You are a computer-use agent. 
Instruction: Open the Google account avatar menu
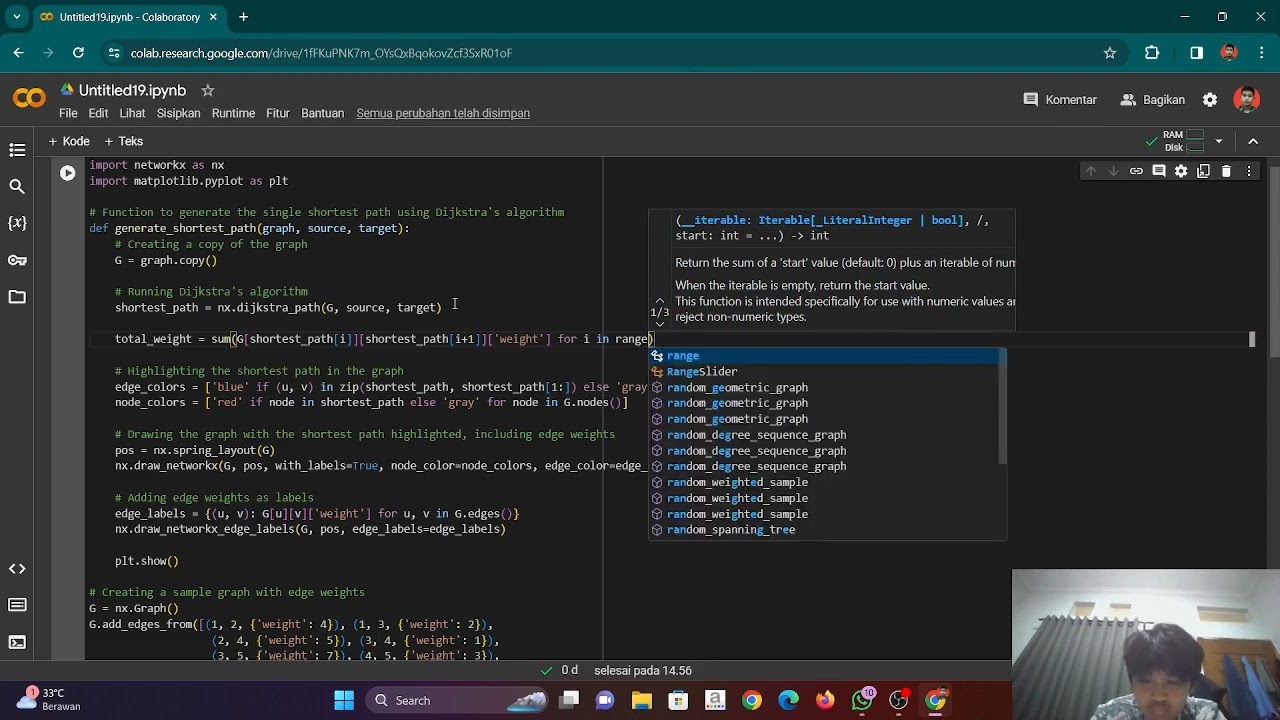1246,99
